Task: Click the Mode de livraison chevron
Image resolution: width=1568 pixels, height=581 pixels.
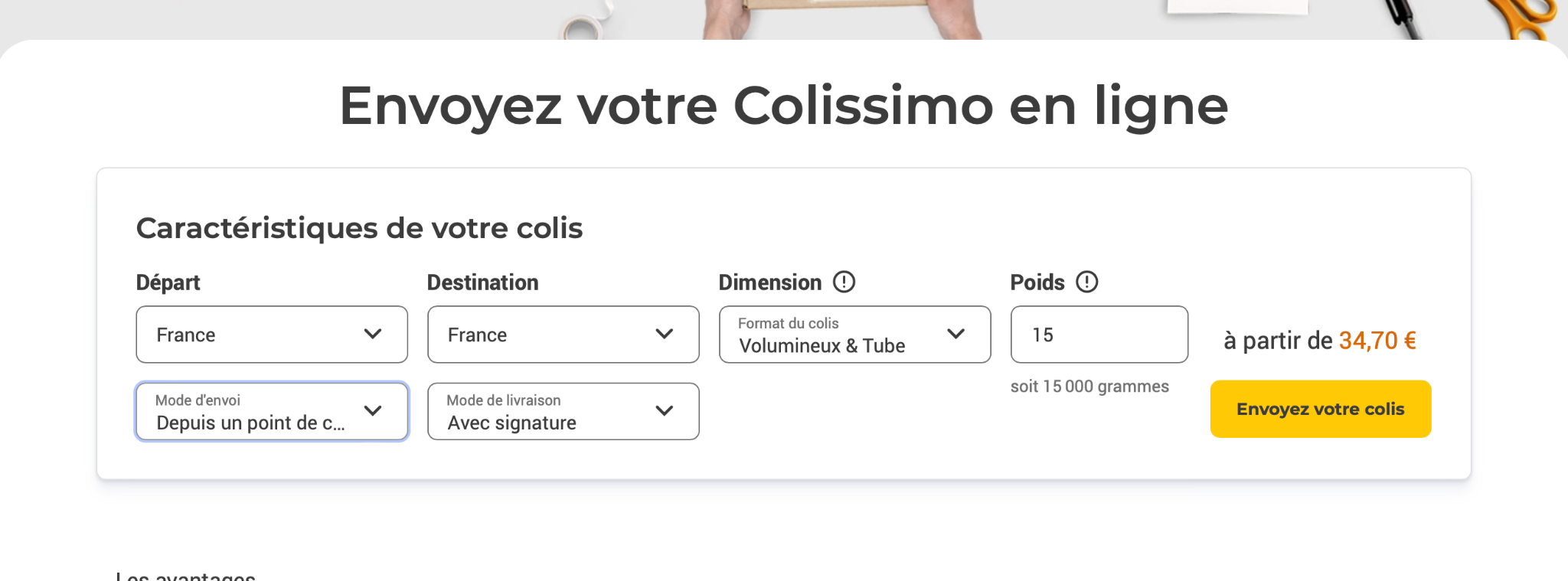Action: click(x=665, y=410)
